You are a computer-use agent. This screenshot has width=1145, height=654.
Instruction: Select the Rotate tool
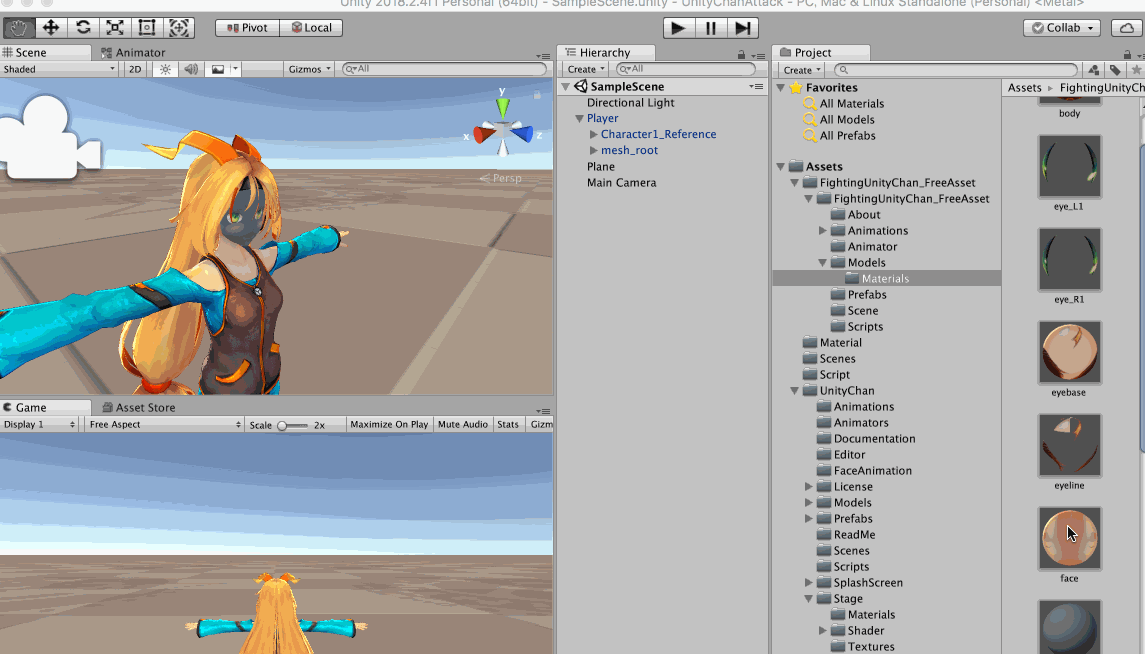[83, 28]
